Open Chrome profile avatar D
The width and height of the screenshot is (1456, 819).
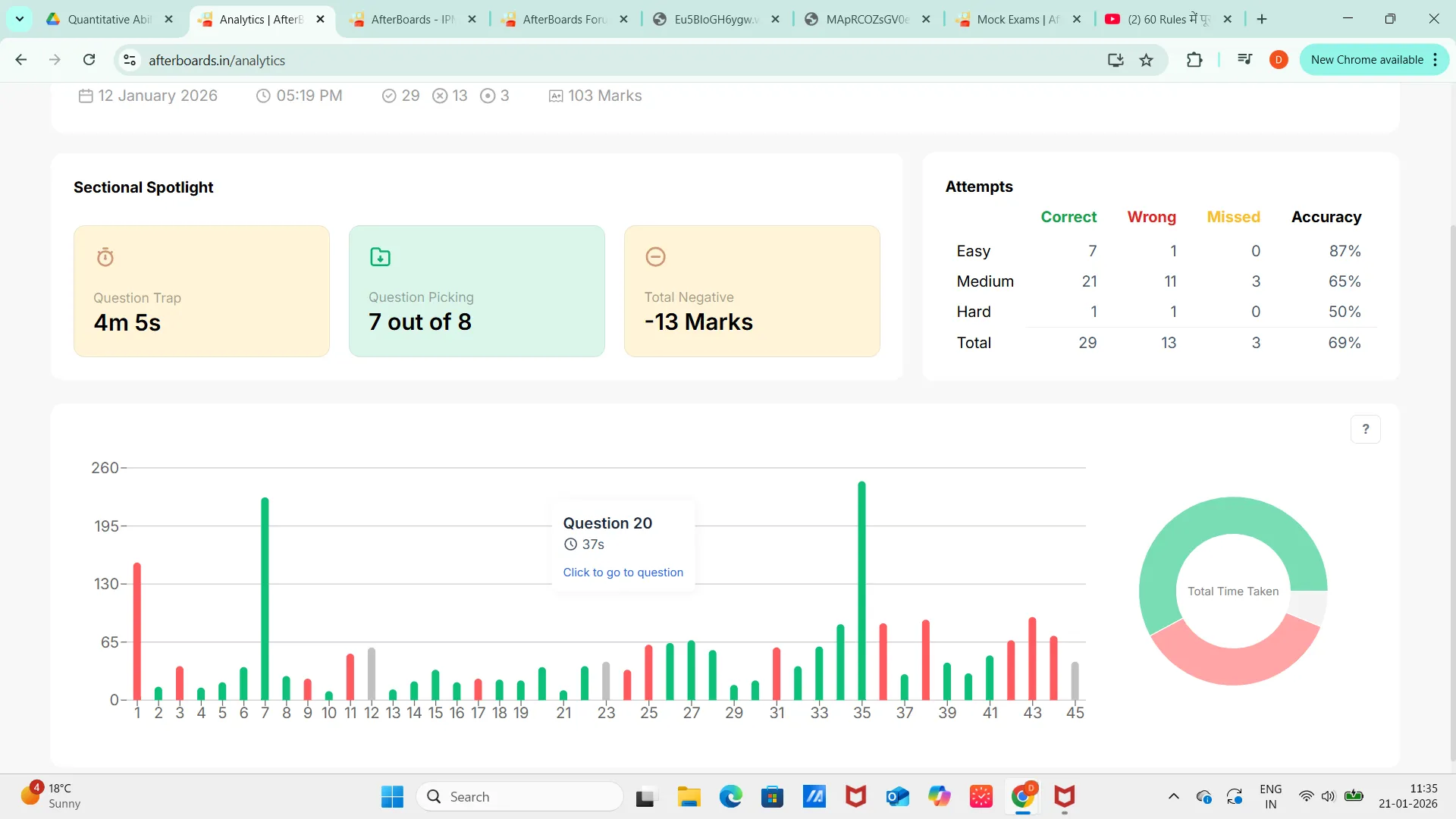[1279, 60]
